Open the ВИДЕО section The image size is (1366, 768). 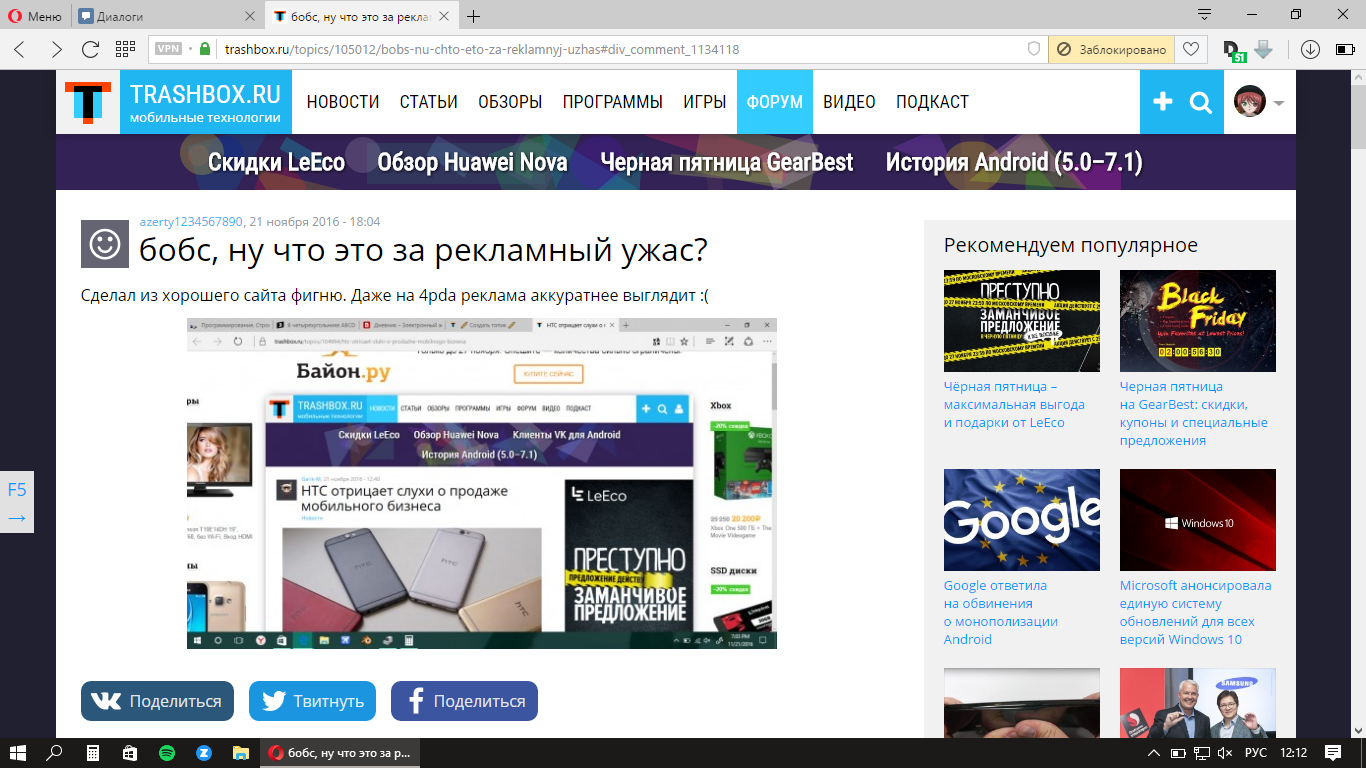pyautogui.click(x=849, y=102)
